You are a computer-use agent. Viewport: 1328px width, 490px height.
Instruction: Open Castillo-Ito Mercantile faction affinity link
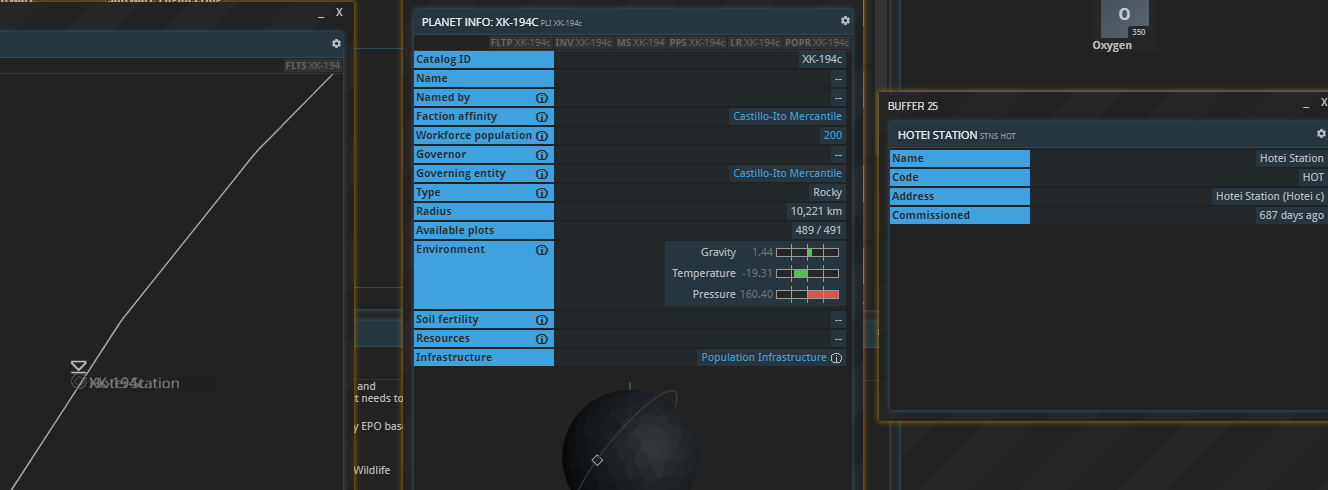(x=788, y=117)
